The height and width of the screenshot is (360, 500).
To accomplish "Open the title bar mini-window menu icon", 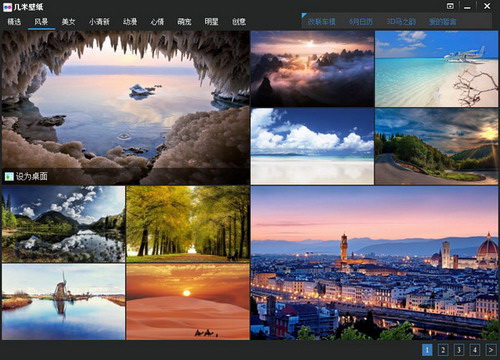I will pos(450,6).
